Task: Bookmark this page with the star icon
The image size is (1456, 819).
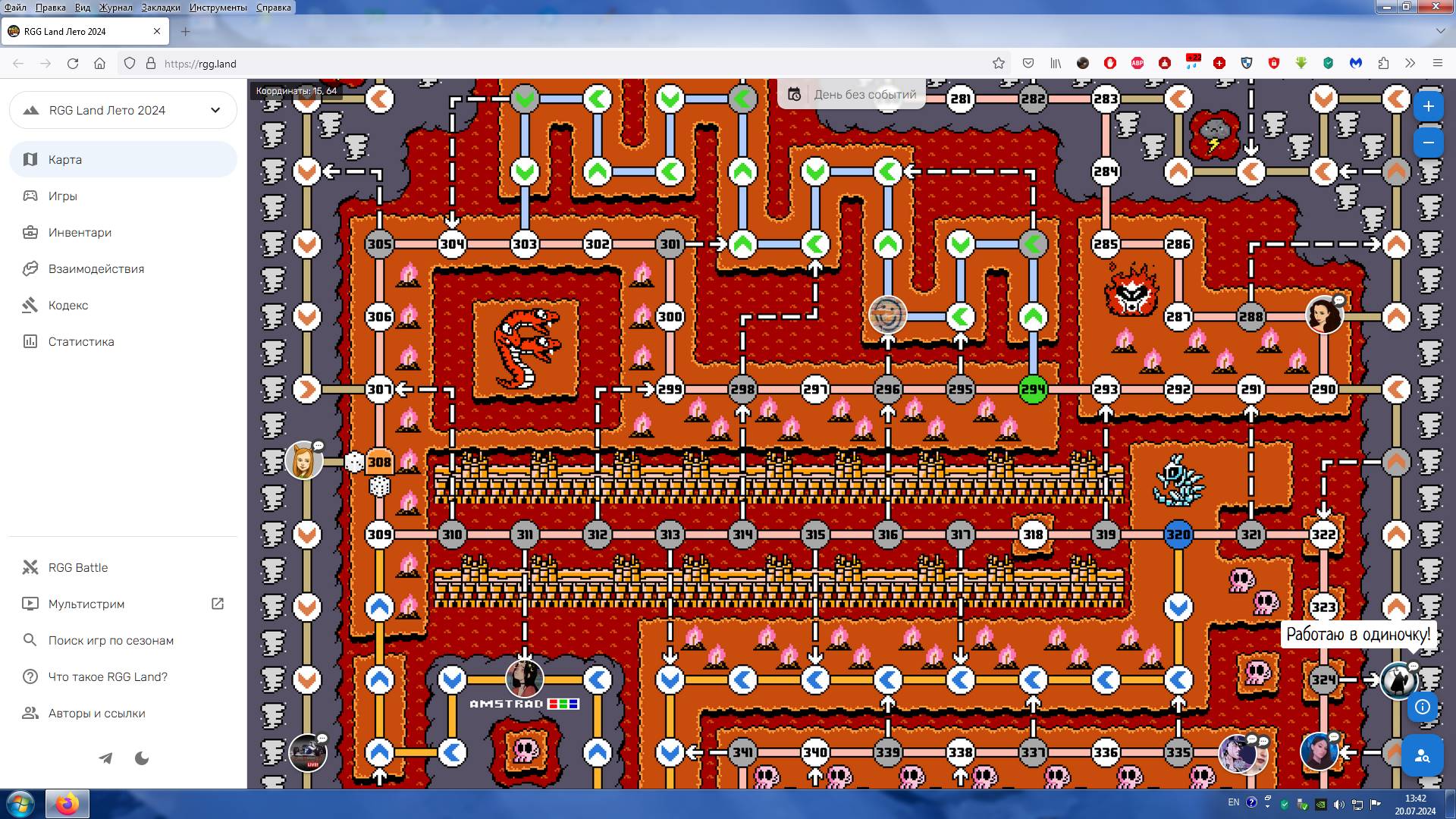Action: (999, 64)
